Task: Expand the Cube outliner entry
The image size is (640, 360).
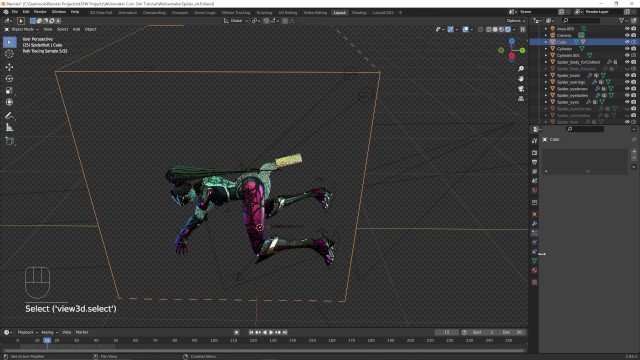Action: (546, 42)
